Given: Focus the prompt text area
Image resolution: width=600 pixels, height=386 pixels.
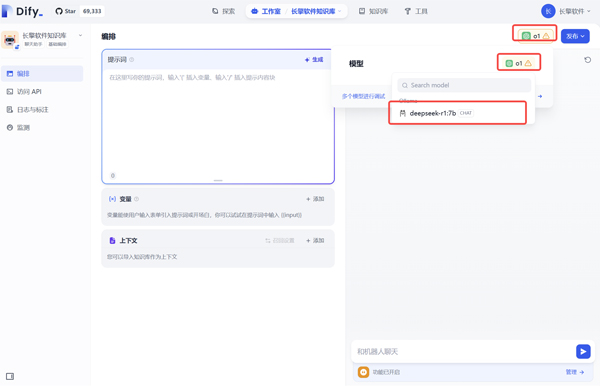Looking at the screenshot, I should coord(218,121).
